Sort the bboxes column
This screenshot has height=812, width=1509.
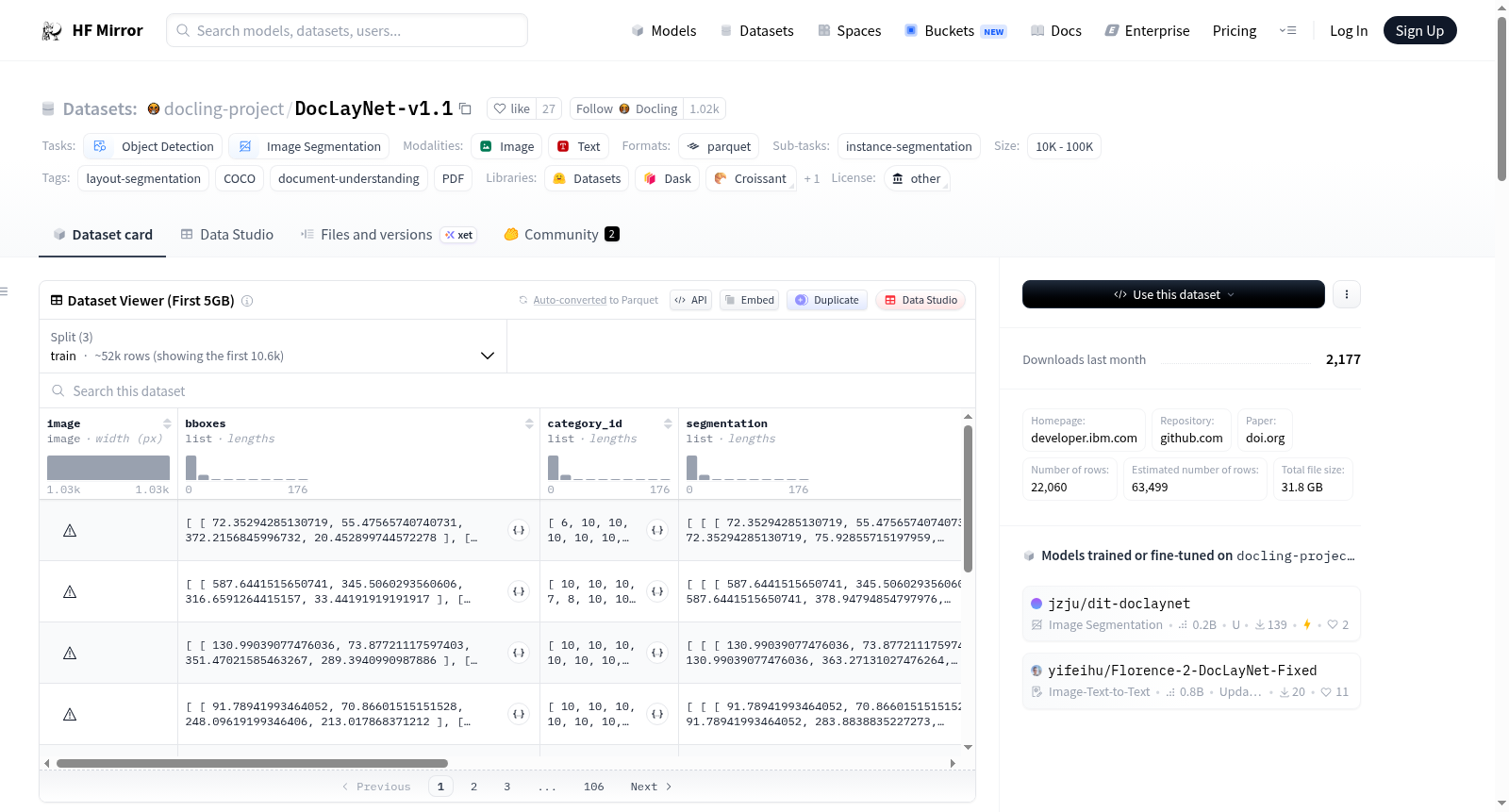(529, 423)
